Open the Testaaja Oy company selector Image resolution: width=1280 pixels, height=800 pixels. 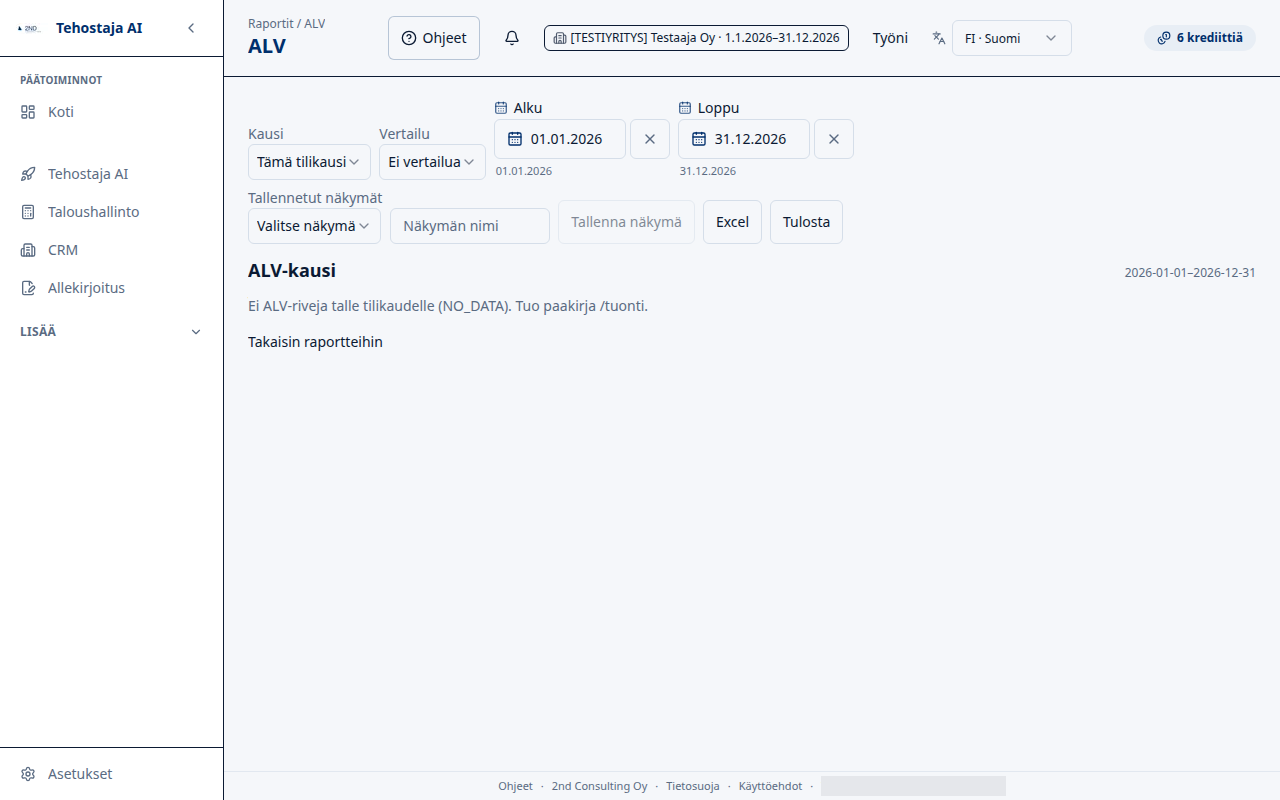696,38
